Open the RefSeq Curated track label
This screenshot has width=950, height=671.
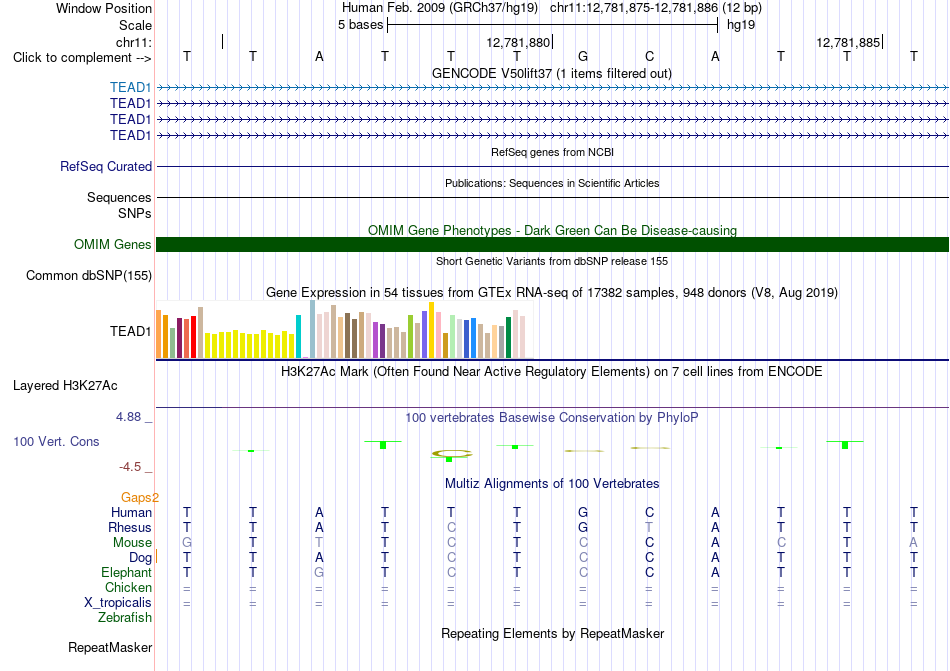pos(106,166)
